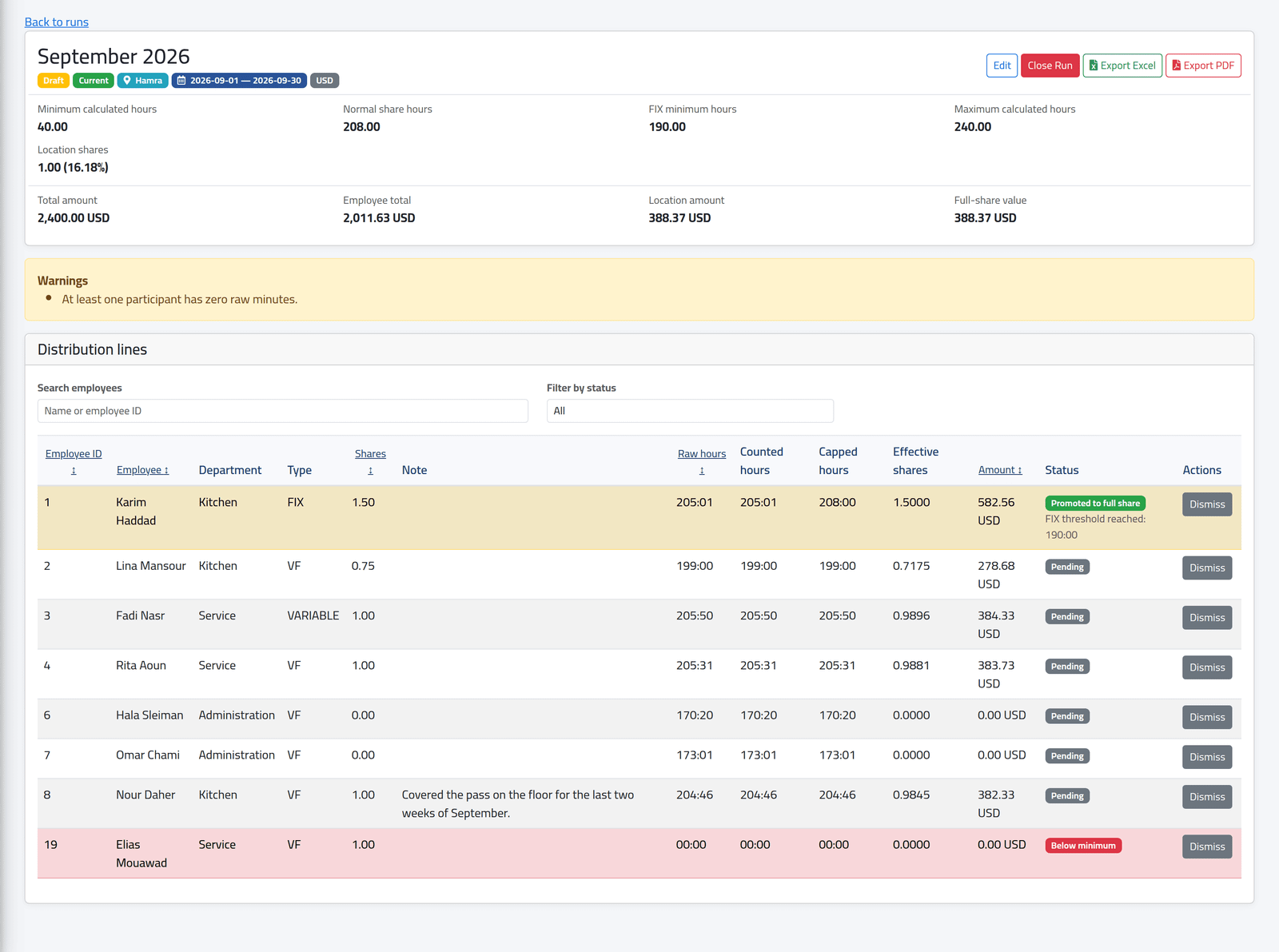Dismiss the Hala Sleiman line
Image resolution: width=1279 pixels, height=952 pixels.
[1207, 717]
